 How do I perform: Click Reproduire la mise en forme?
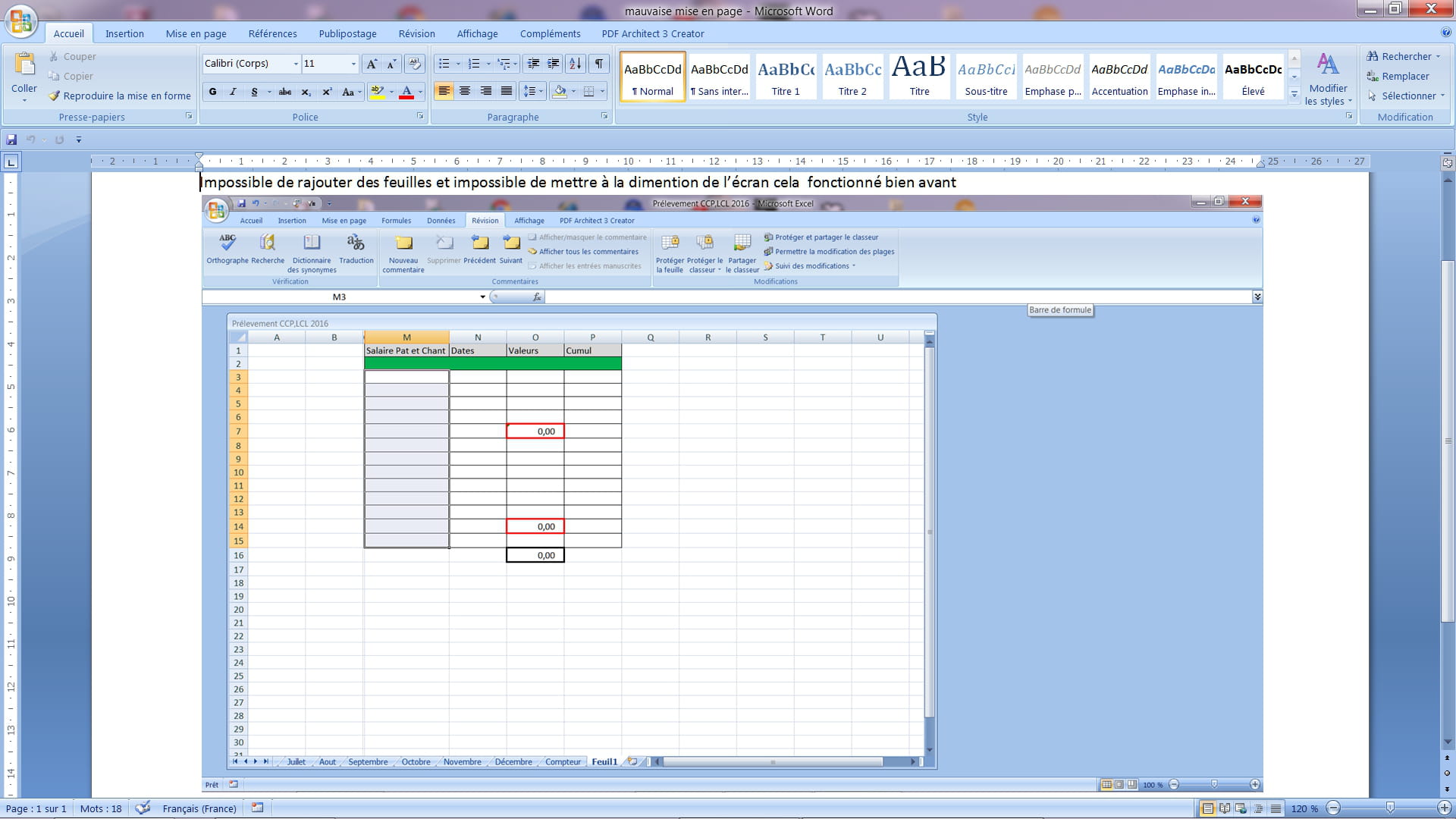pyautogui.click(x=119, y=96)
